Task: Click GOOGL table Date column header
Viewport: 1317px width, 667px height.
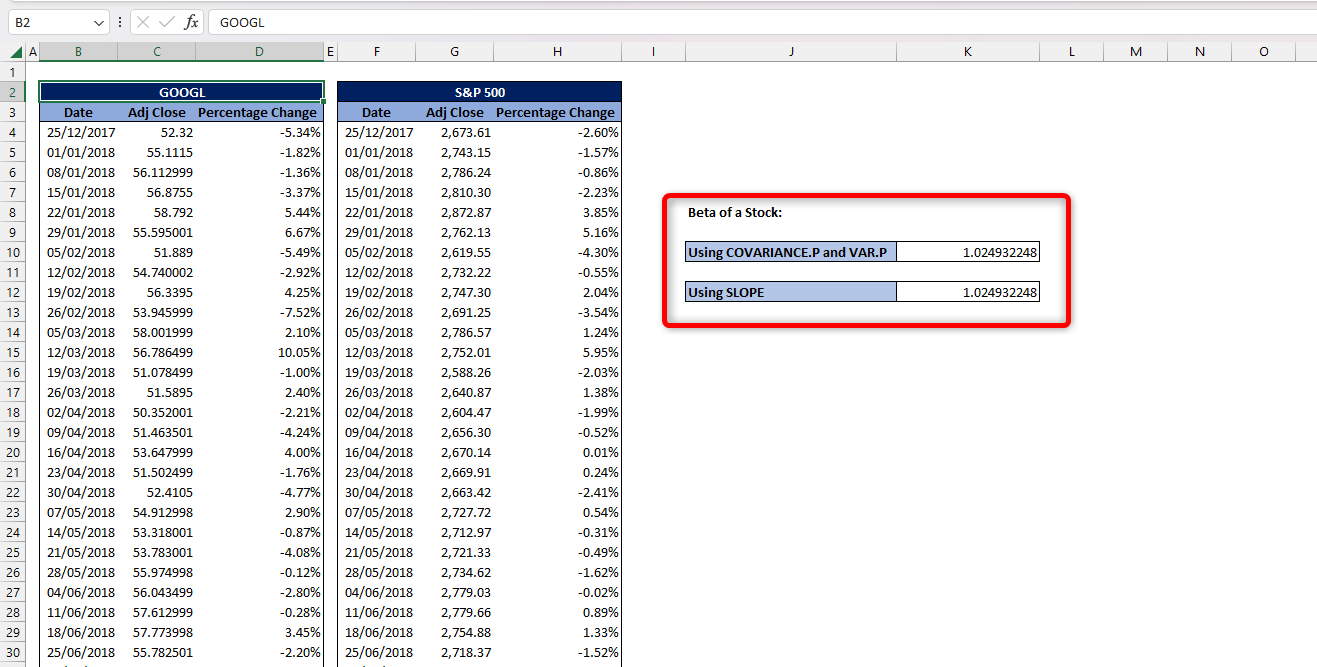Action: pyautogui.click(x=78, y=112)
